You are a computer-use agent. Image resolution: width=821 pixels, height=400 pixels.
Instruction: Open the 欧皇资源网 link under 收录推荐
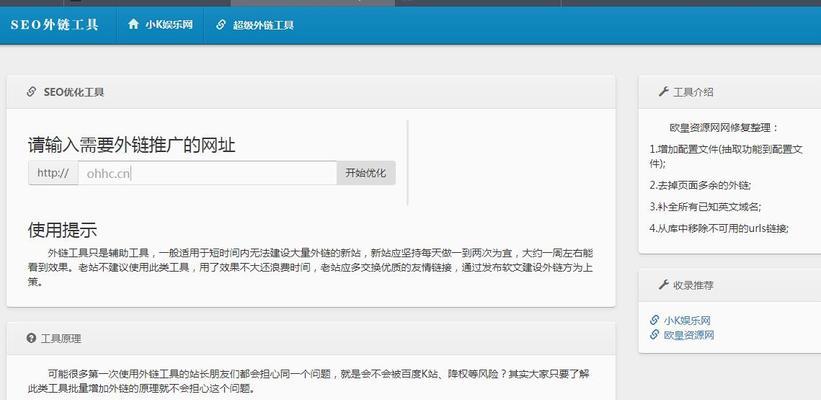[689, 335]
